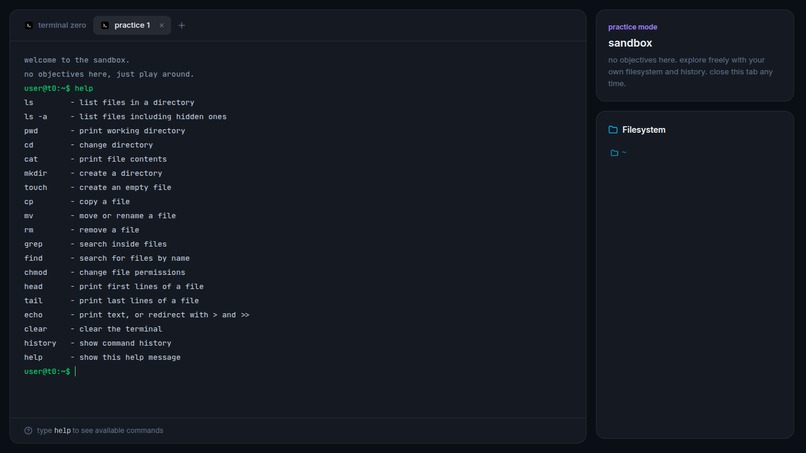Click the 'cat' print file contents line

pos(95,159)
